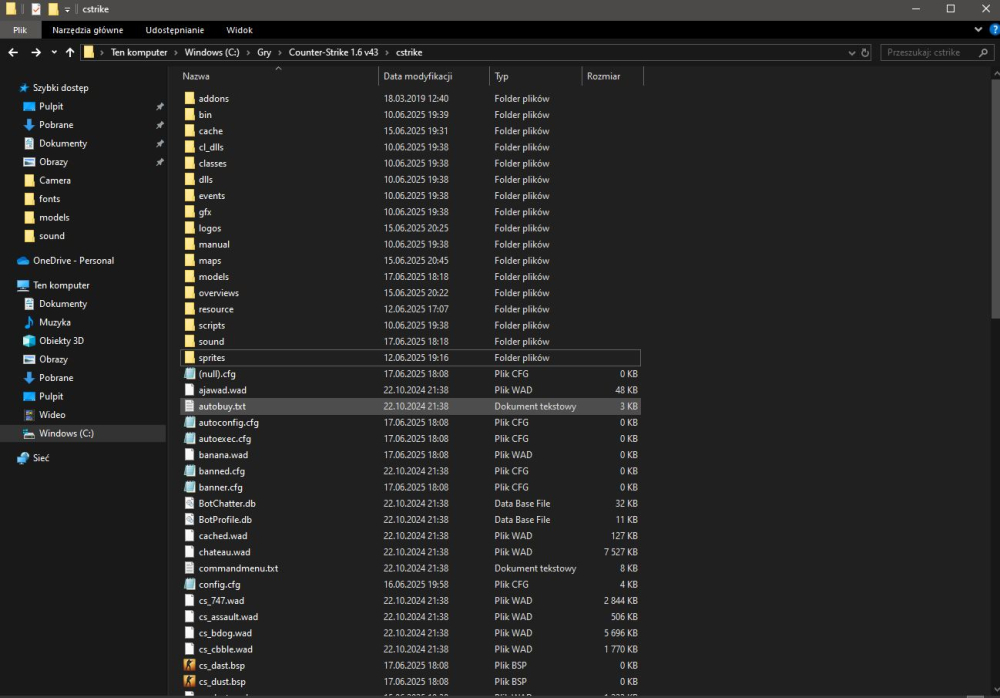Sort files by Data modyfikacji column

418,76
